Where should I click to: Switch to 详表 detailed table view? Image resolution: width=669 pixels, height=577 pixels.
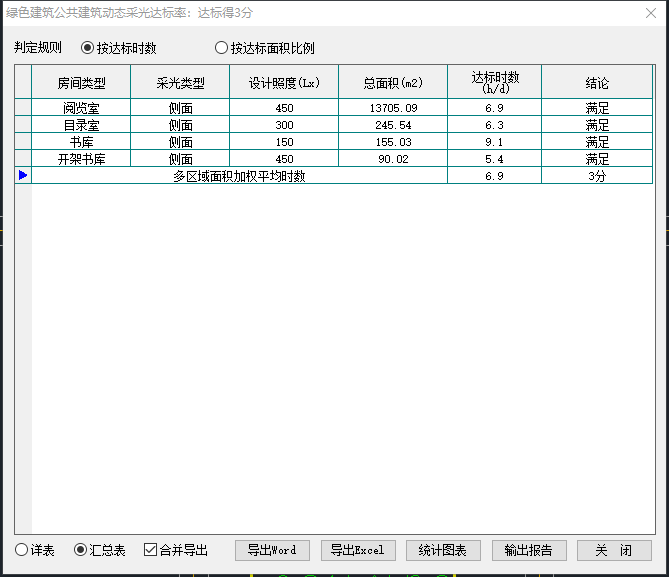[x=22, y=550]
